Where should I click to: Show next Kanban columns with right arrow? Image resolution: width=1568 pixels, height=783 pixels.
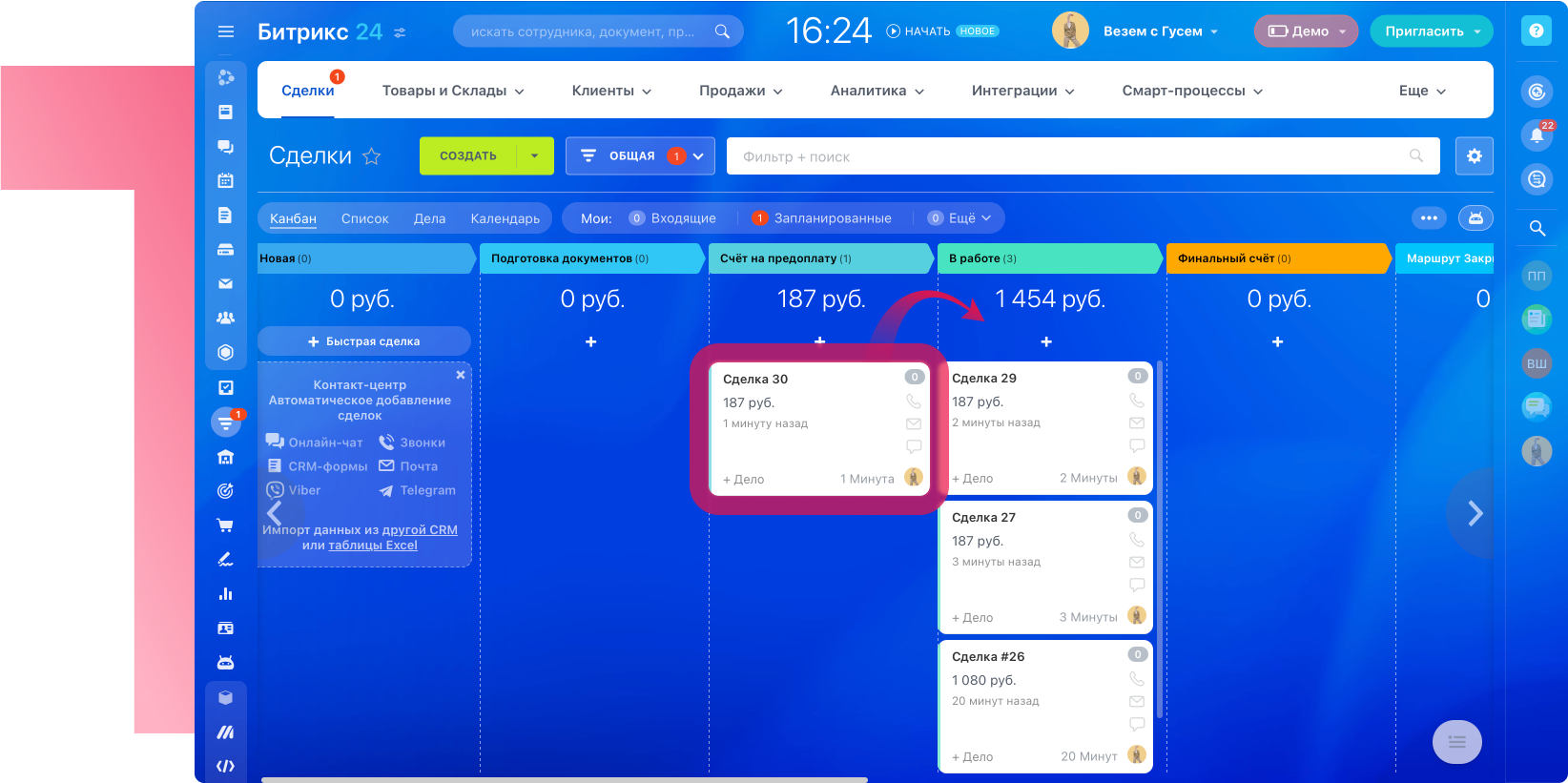[1475, 514]
